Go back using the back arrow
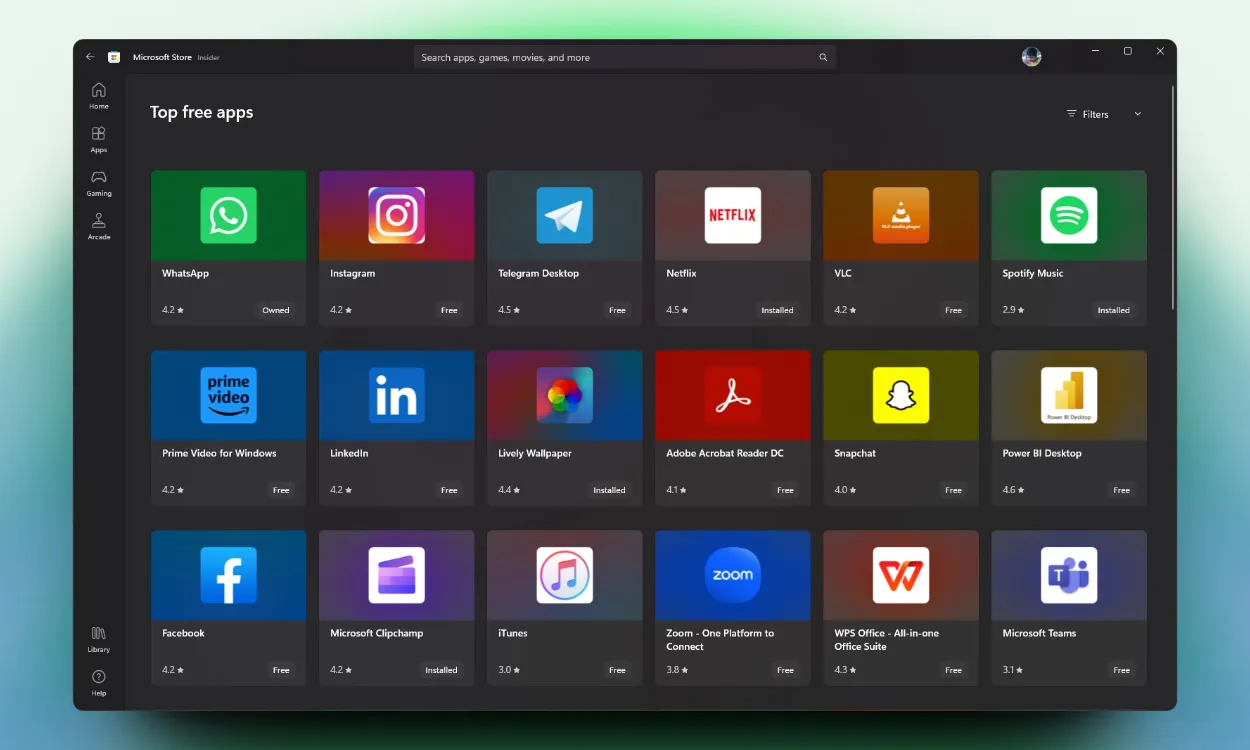The height and width of the screenshot is (750, 1250). tap(90, 57)
